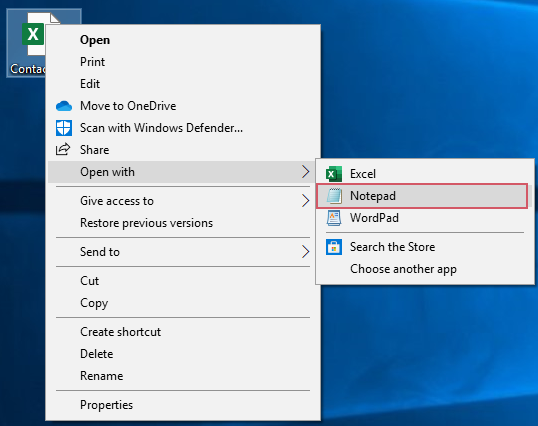This screenshot has height=426, width=538.
Task: Choose Rename from the context menu
Action: [183, 376]
